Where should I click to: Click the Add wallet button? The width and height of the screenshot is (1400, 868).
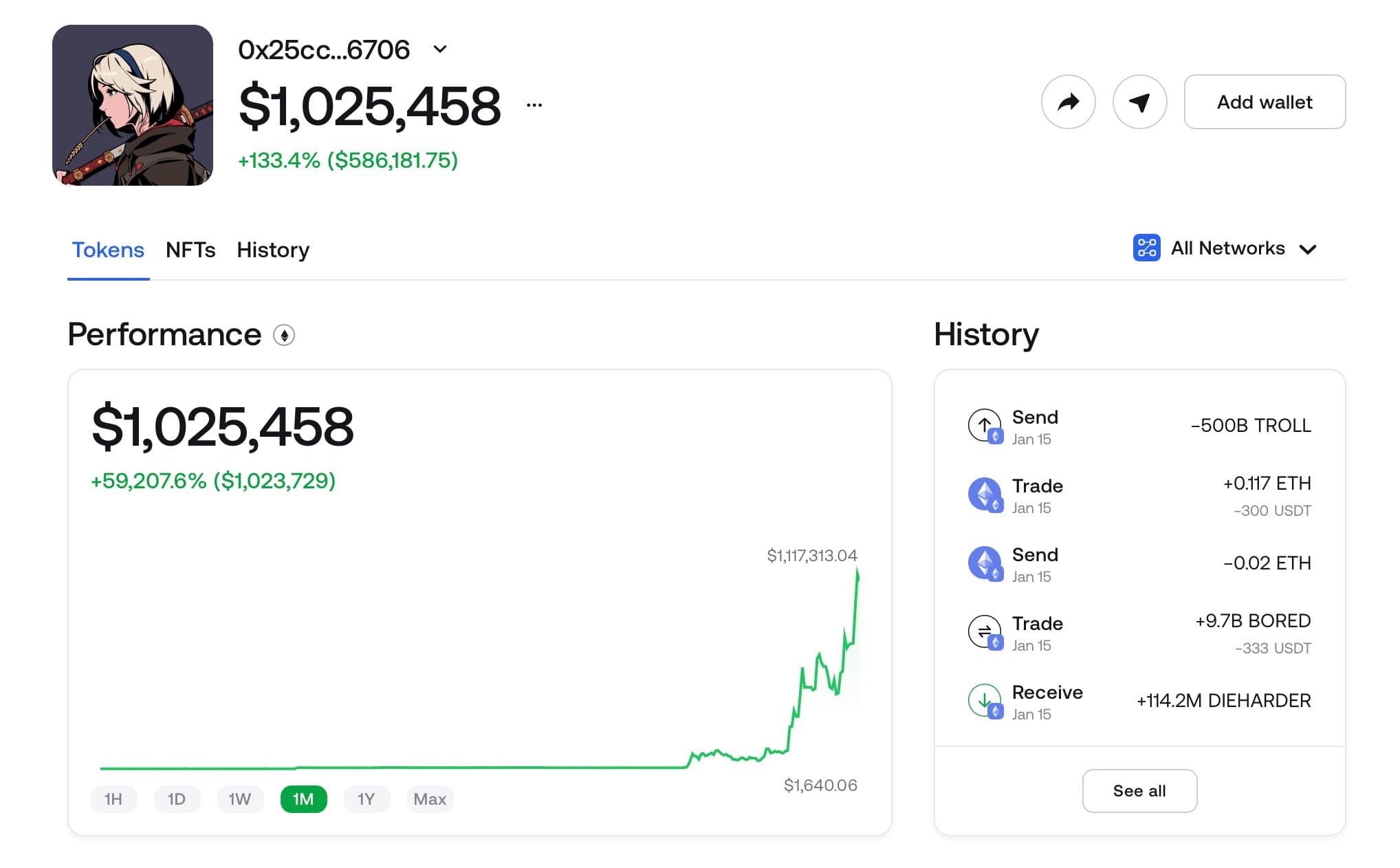[1265, 102]
